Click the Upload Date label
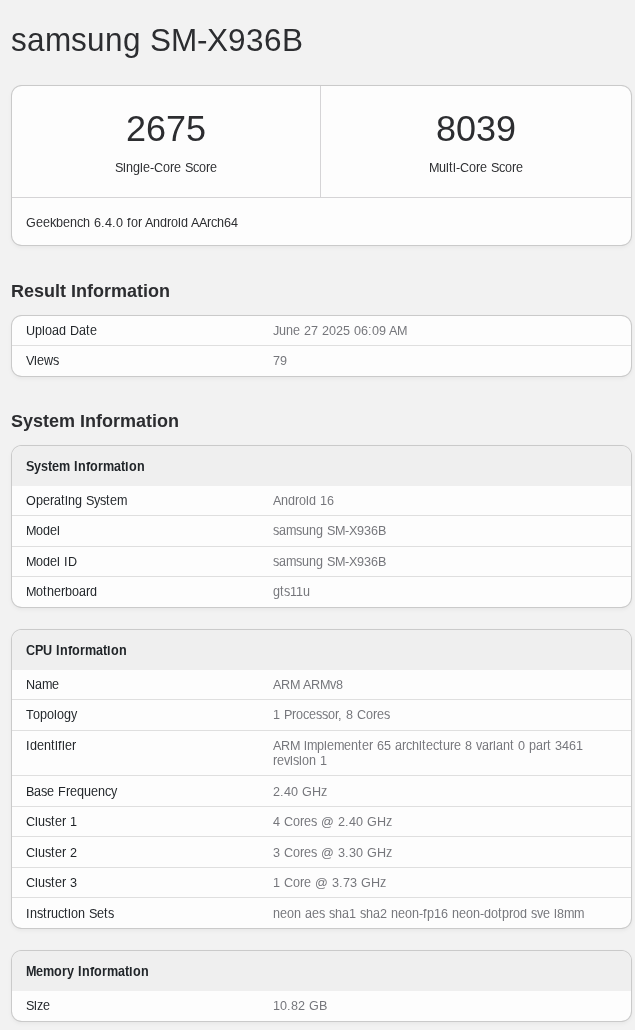 pos(62,331)
